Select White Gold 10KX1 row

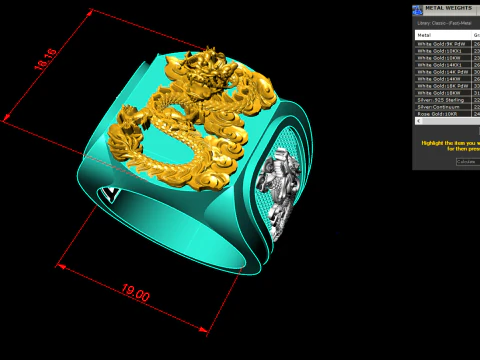tap(447, 51)
